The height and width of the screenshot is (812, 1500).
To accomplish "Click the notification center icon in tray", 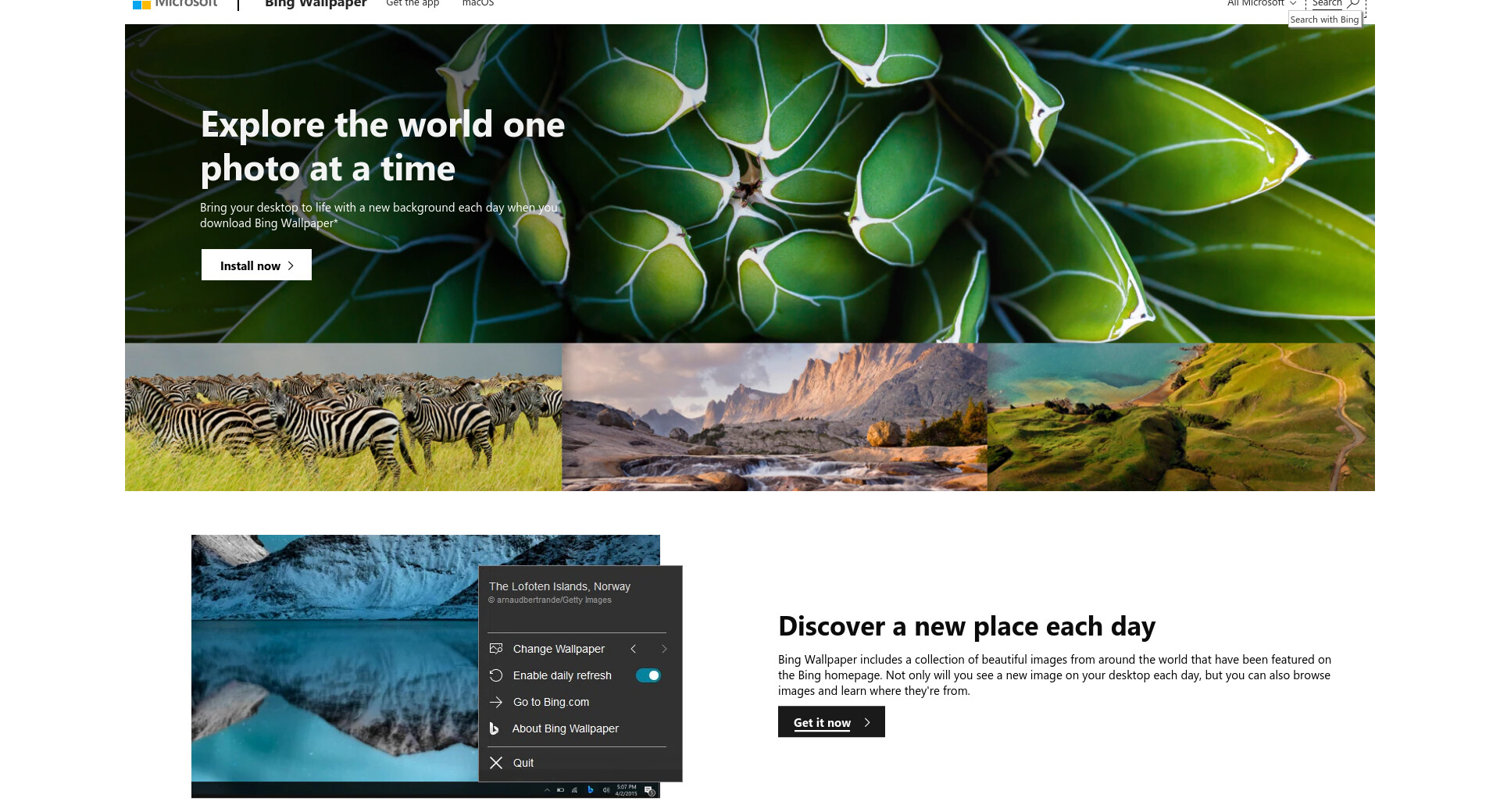I will pyautogui.click(x=649, y=791).
